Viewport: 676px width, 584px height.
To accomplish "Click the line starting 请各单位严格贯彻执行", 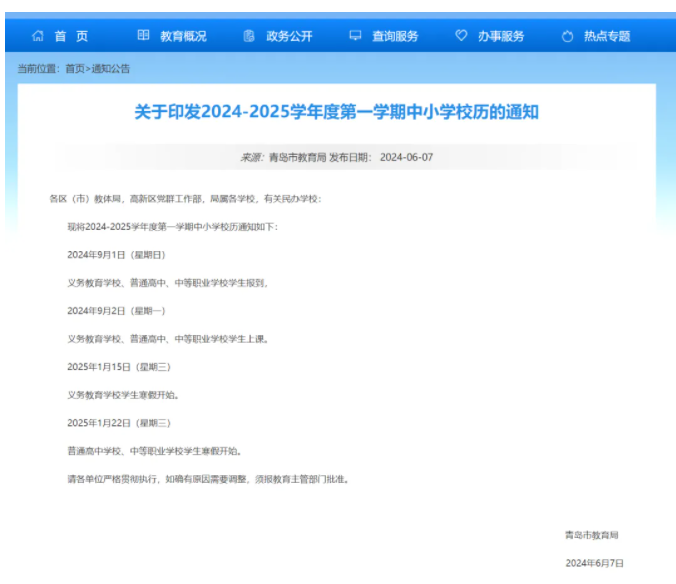I will point(208,479).
